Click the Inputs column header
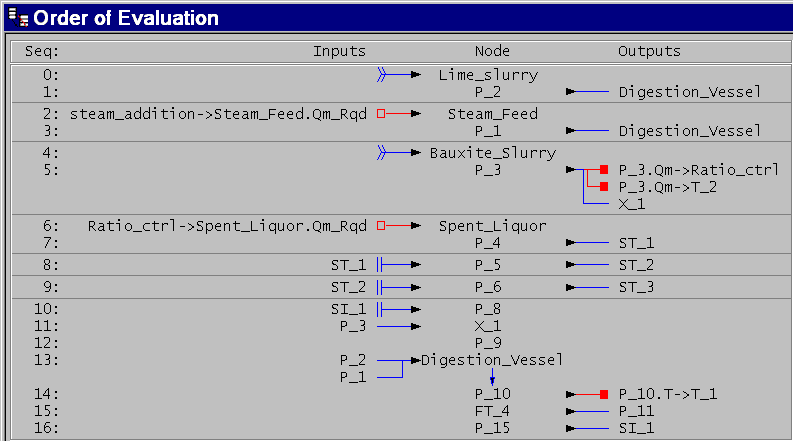 [x=339, y=51]
